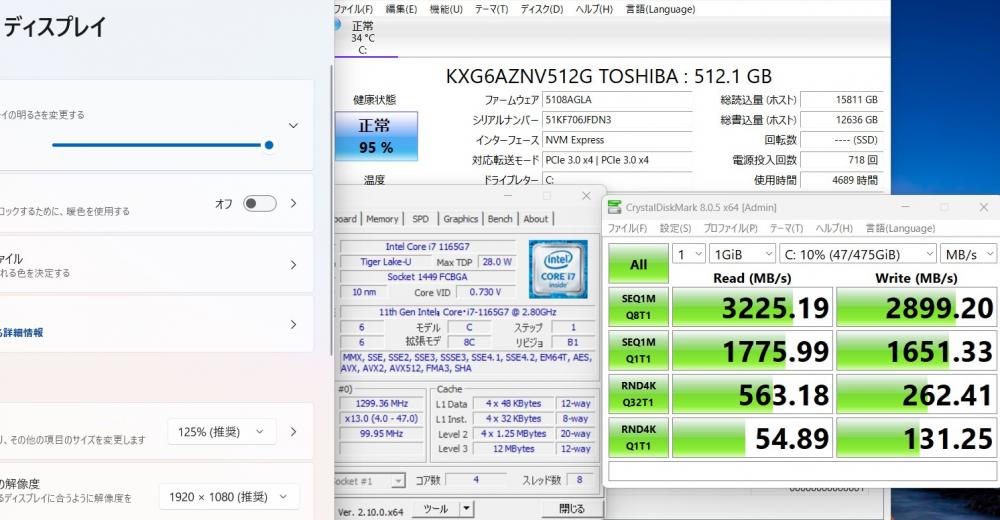
Task: Click the Intel Core i7 logo in CPU-Z
Action: tap(558, 269)
